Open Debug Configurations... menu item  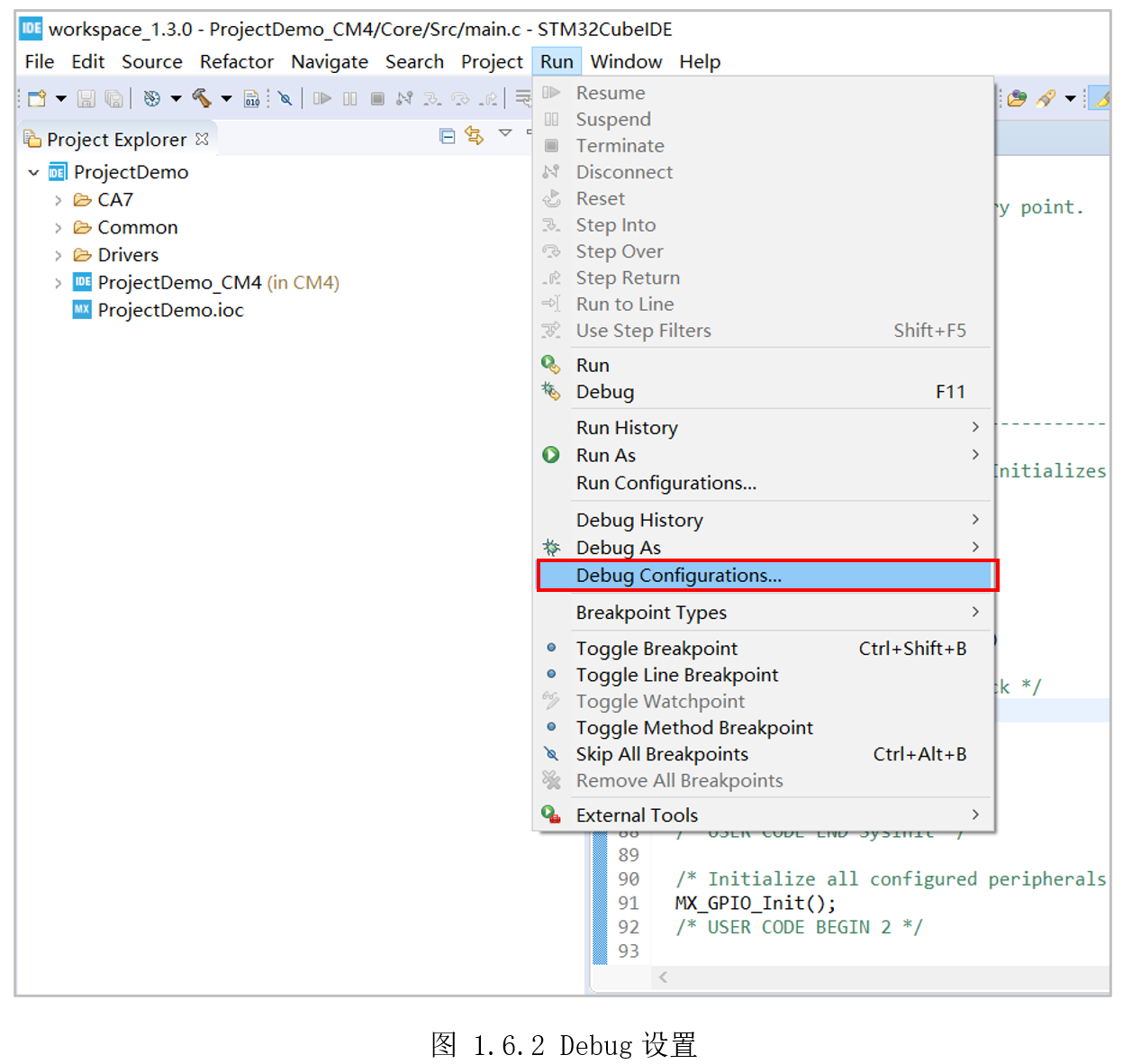678,576
